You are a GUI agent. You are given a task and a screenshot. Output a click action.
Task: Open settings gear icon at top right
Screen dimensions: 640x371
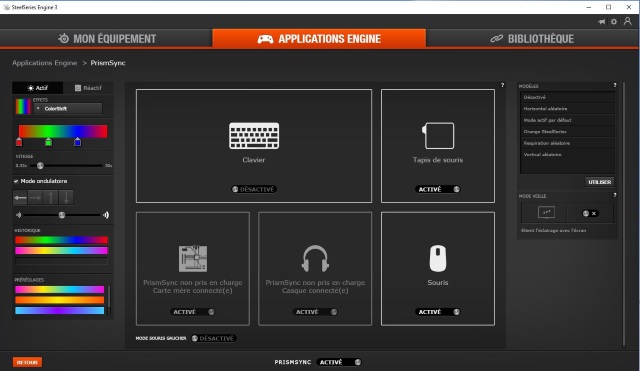tap(614, 22)
